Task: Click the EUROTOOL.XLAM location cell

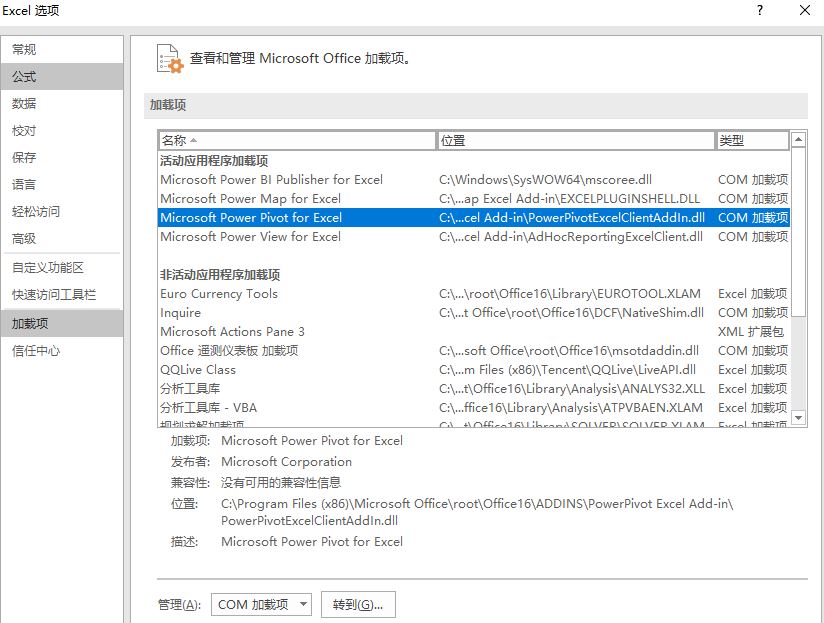Action: (570, 294)
